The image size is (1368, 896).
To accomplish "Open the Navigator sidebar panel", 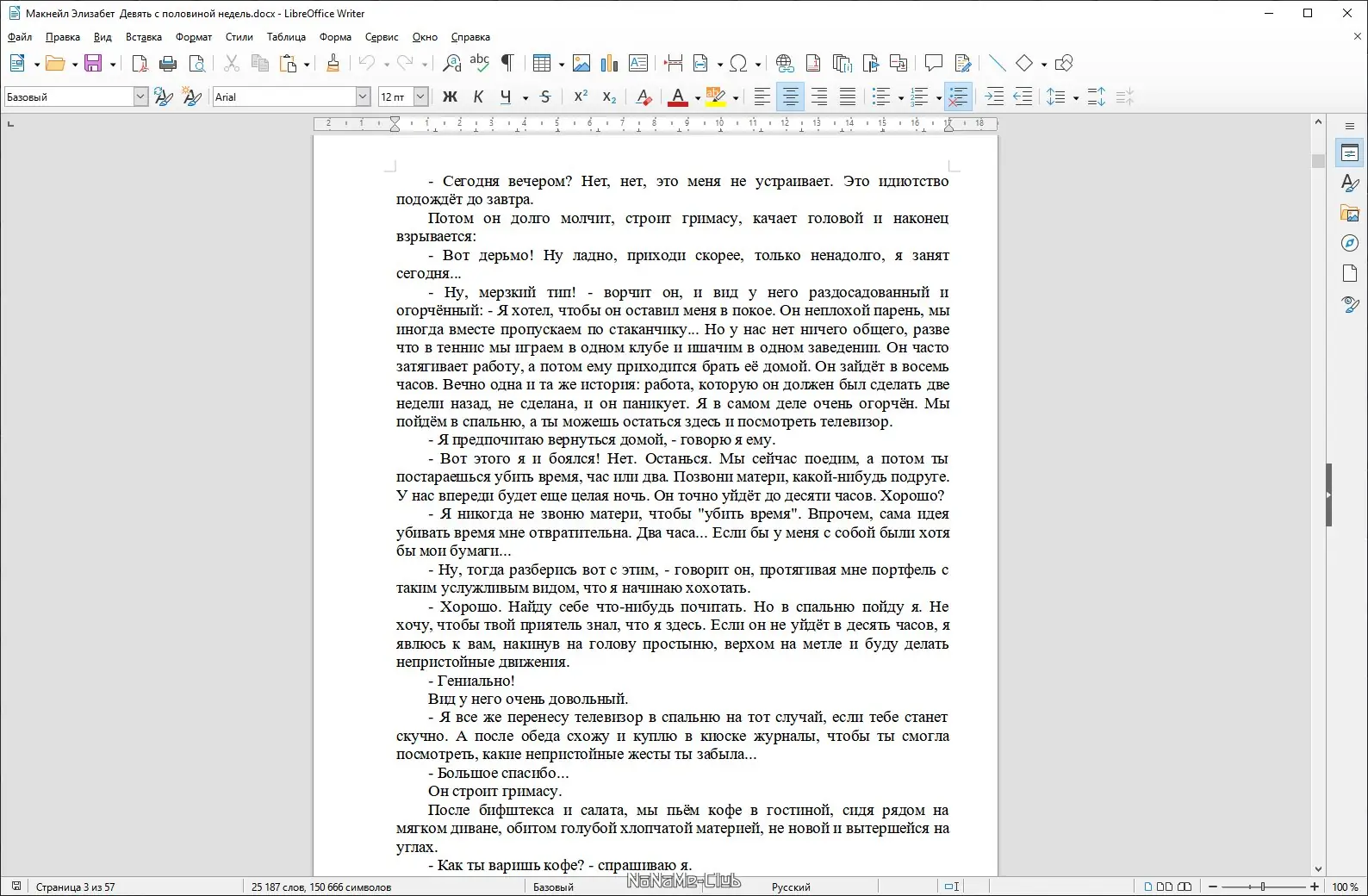I will point(1350,244).
